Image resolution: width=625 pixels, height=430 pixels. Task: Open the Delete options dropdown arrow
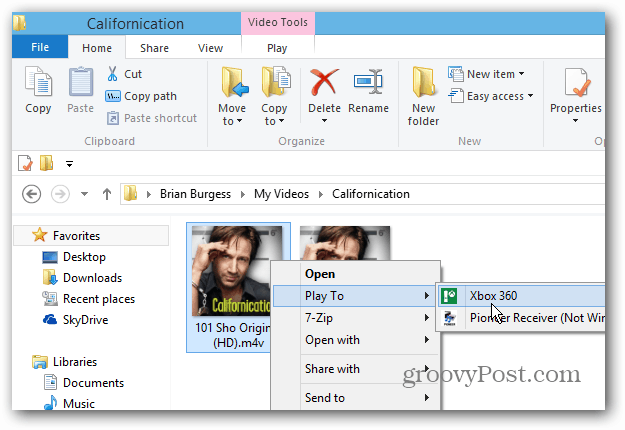point(324,121)
